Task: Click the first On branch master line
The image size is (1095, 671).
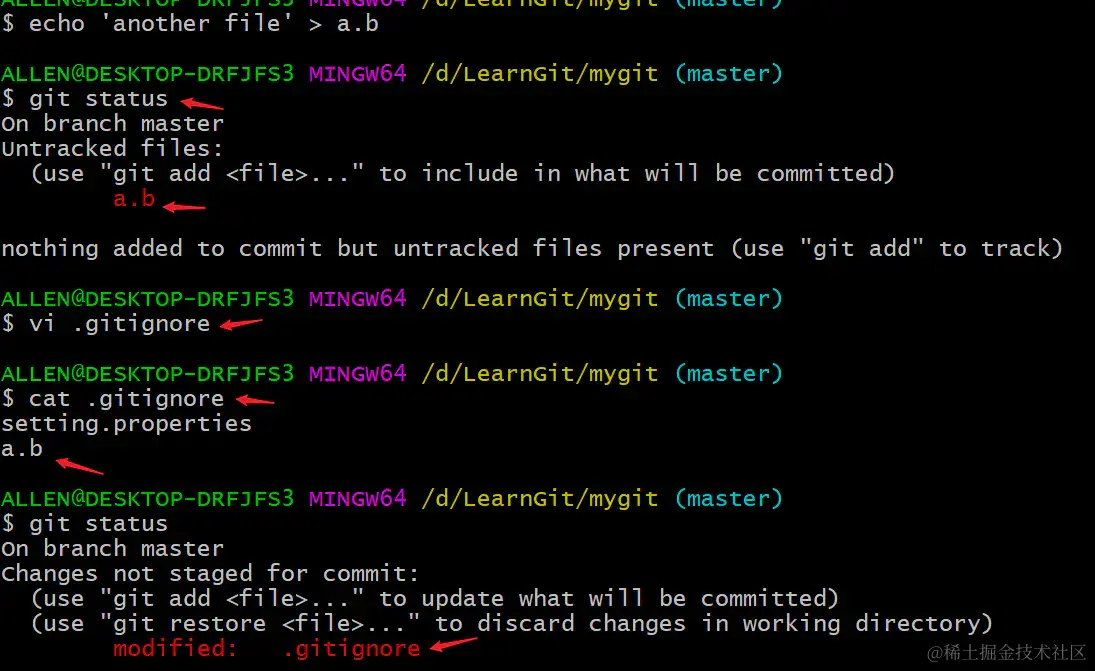Action: (x=112, y=124)
